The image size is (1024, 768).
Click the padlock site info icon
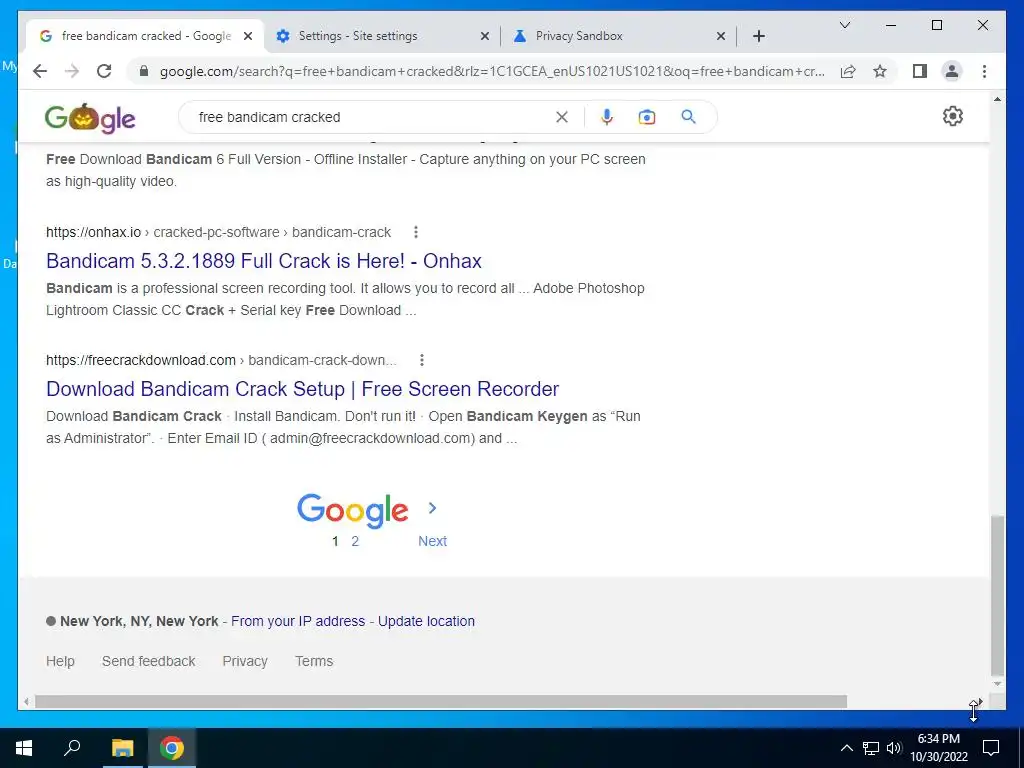[x=144, y=71]
